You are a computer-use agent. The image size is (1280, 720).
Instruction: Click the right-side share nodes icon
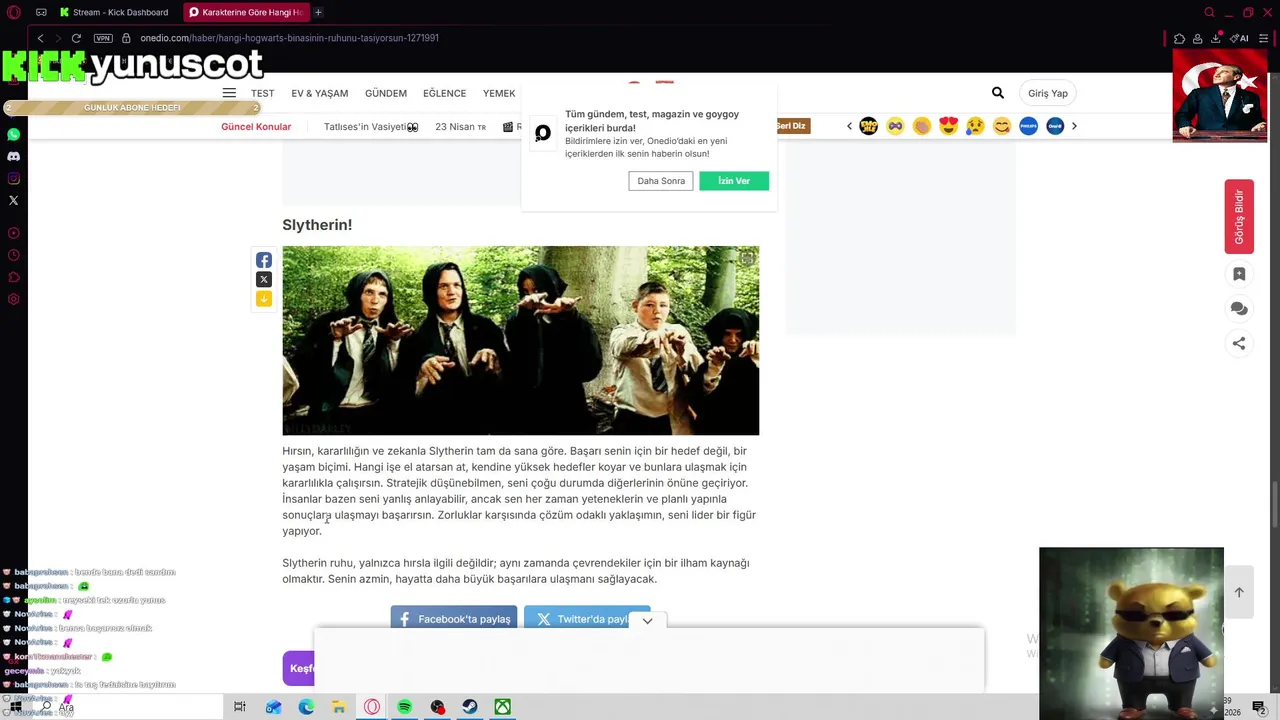1239,343
